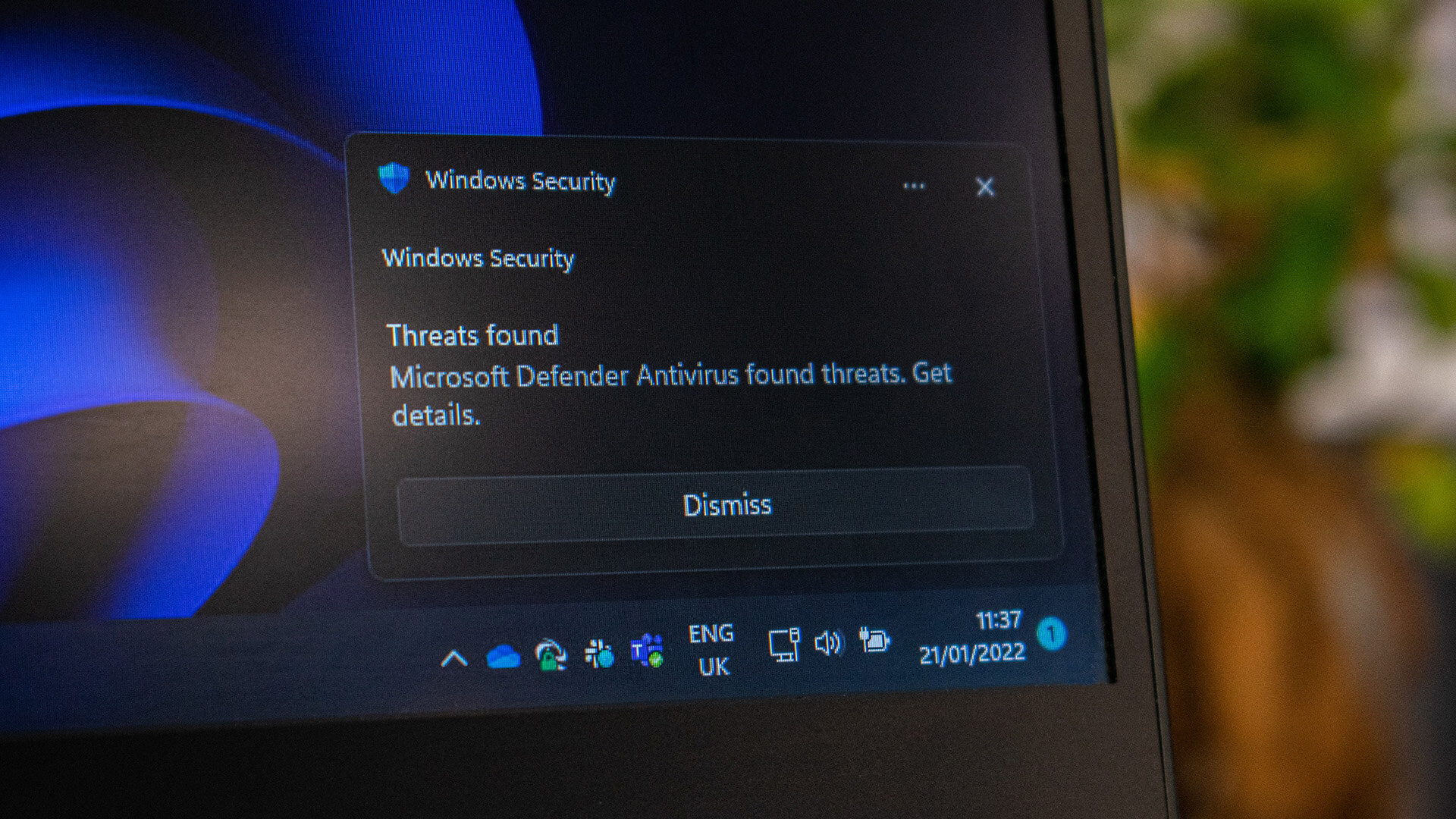Click the volume speaker icon
The height and width of the screenshot is (819, 1456).
(828, 648)
